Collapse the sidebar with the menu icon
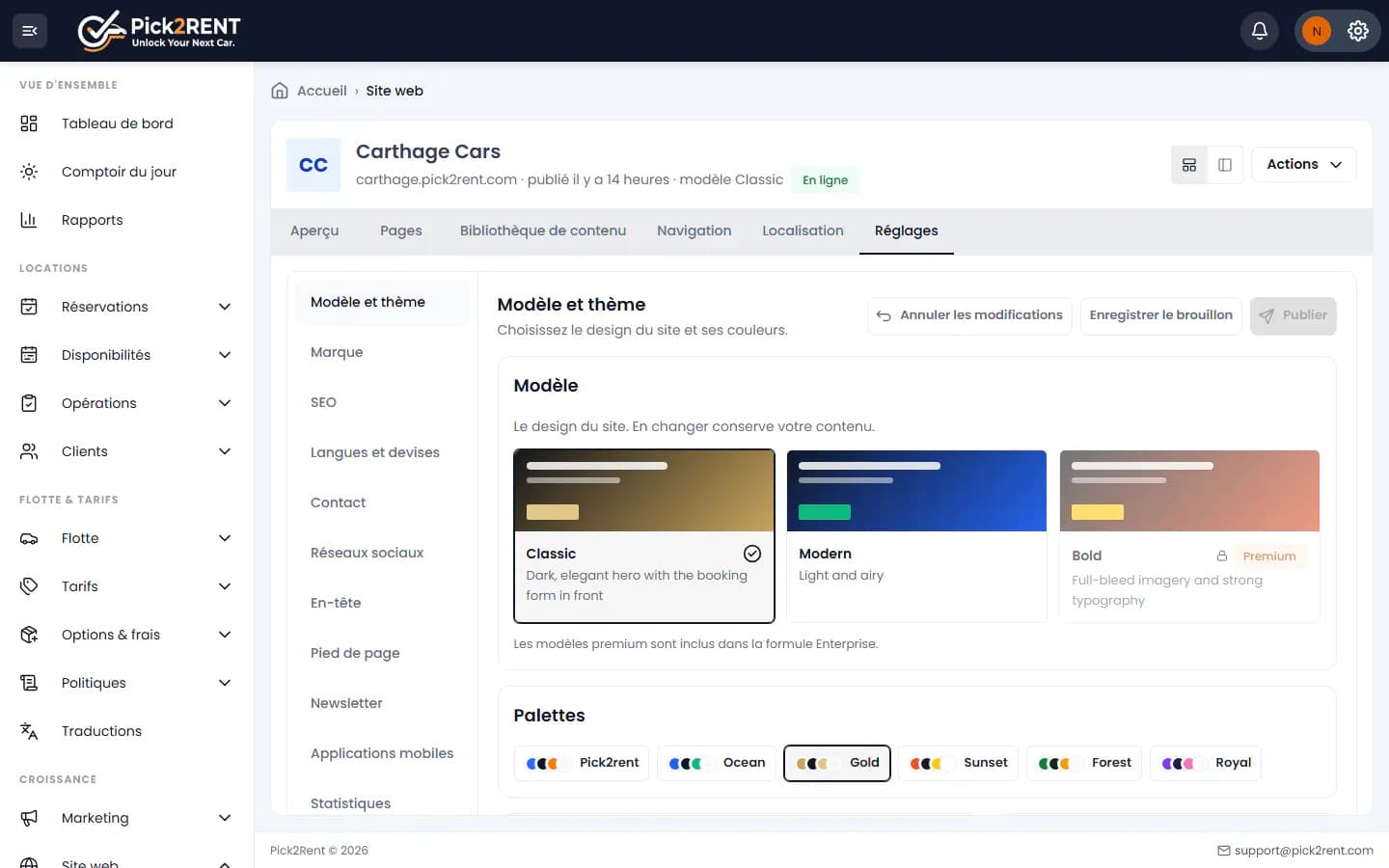The height and width of the screenshot is (868, 1389). click(x=30, y=31)
